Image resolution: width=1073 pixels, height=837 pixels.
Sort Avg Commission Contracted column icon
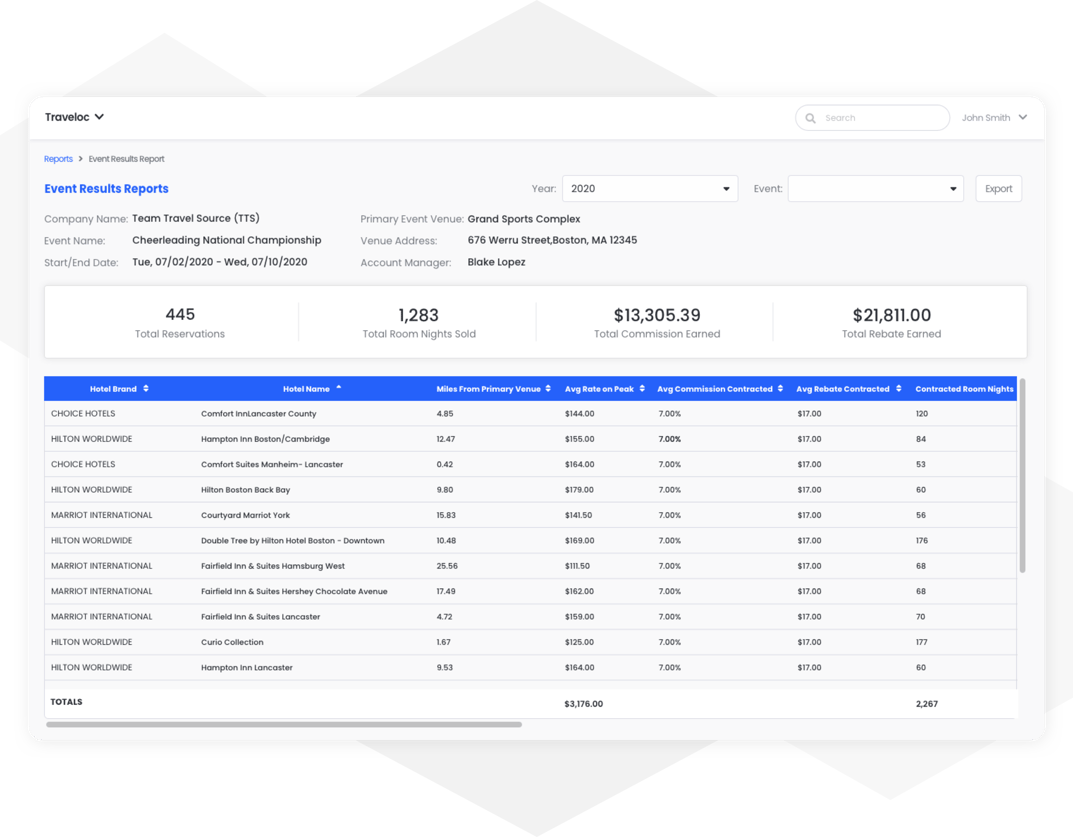780,389
